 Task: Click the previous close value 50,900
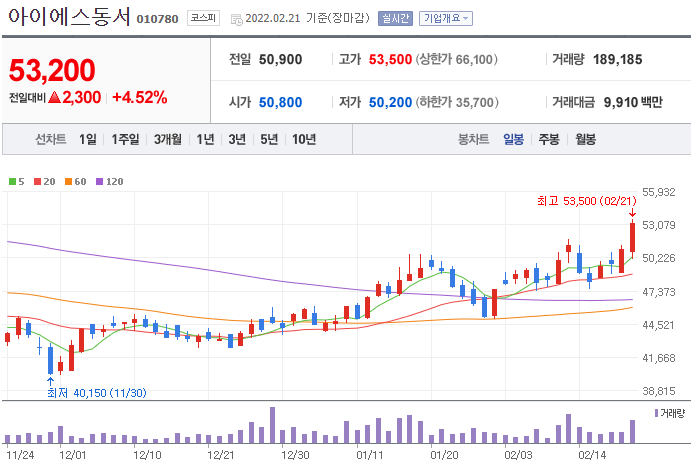pyautogui.click(x=280, y=59)
